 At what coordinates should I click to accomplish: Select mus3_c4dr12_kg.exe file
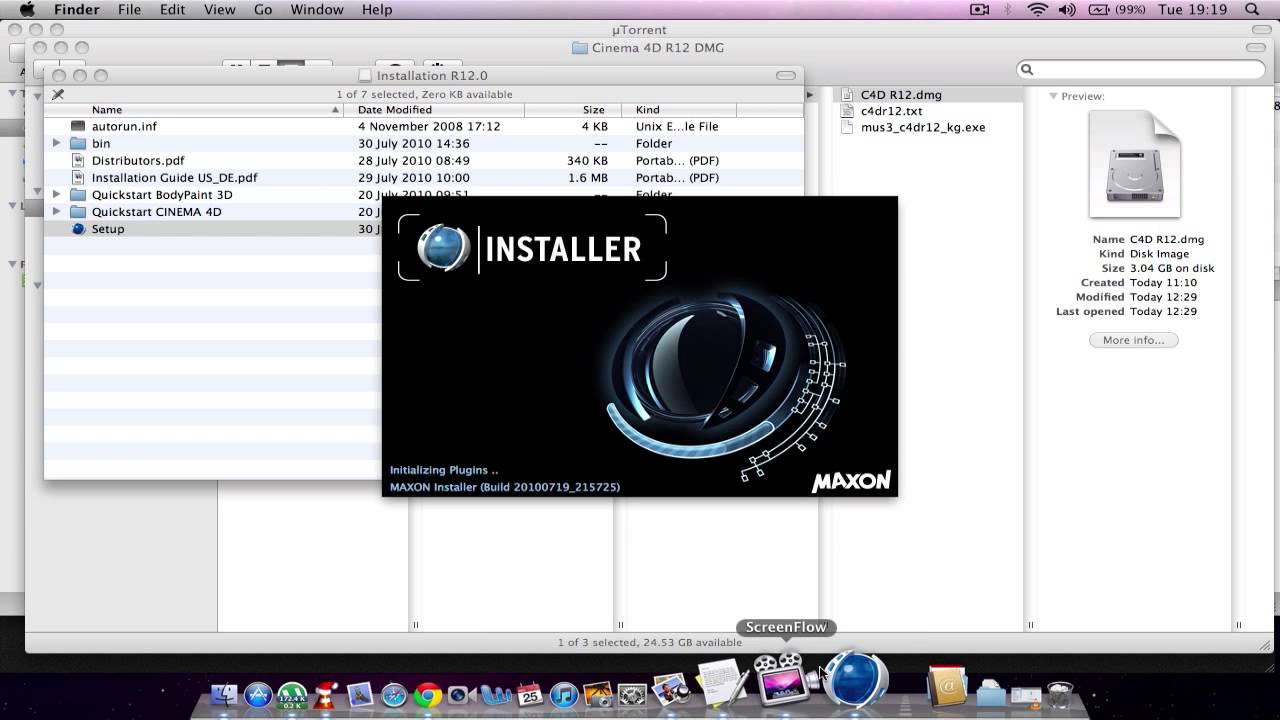928,127
